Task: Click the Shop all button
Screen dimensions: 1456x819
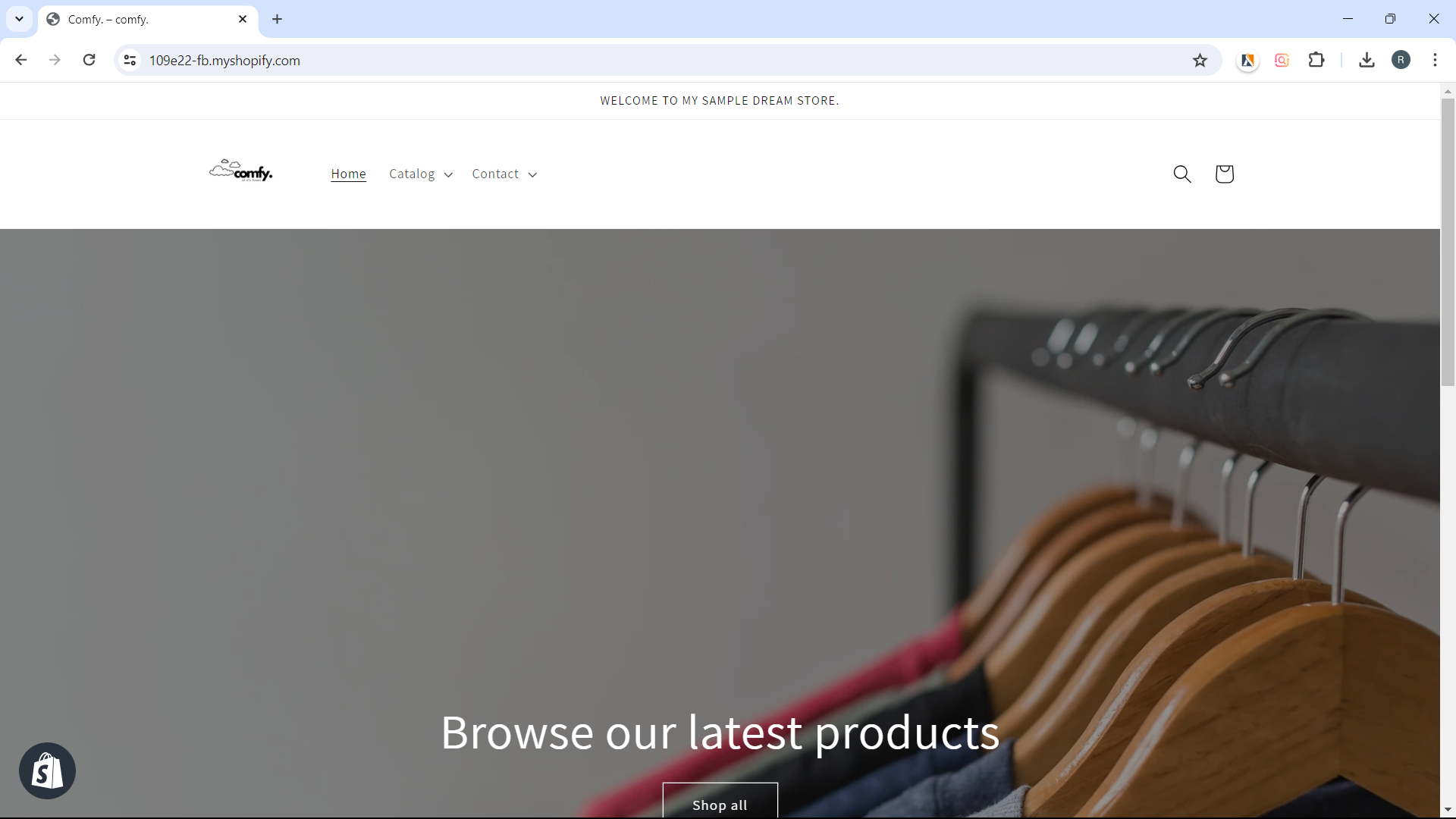Action: point(720,801)
